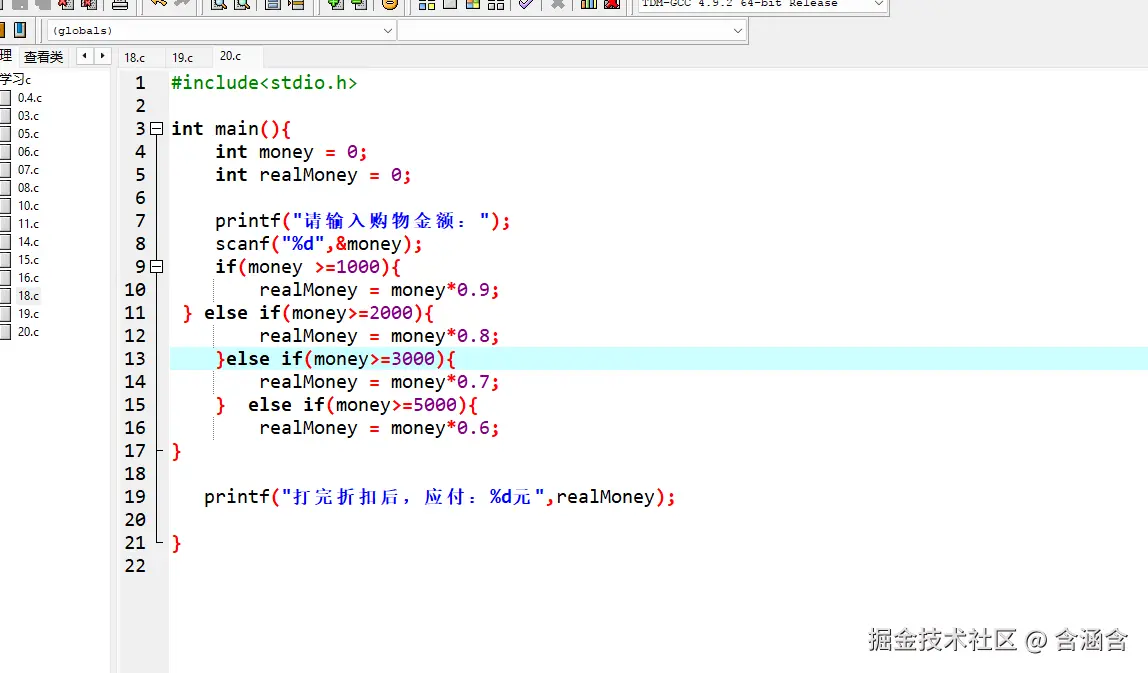Click the #include<stdio.h> line

coord(264,83)
